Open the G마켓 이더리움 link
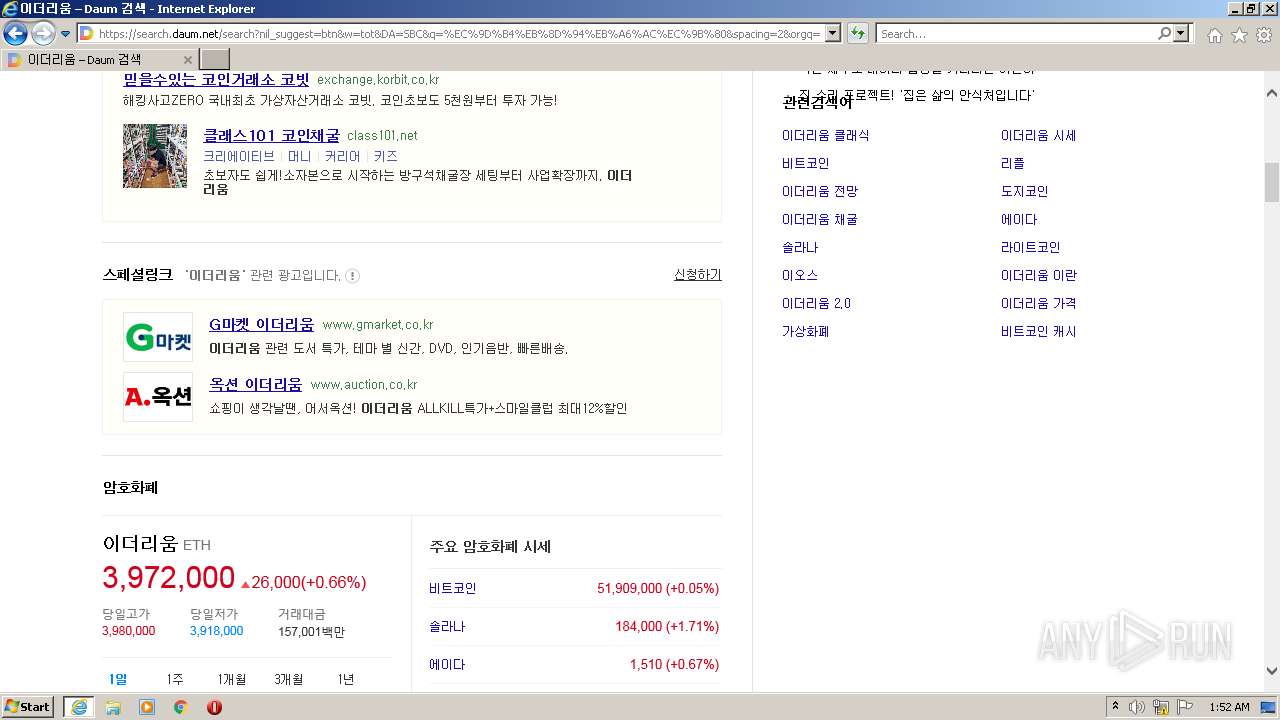1280x720 pixels. pos(261,324)
